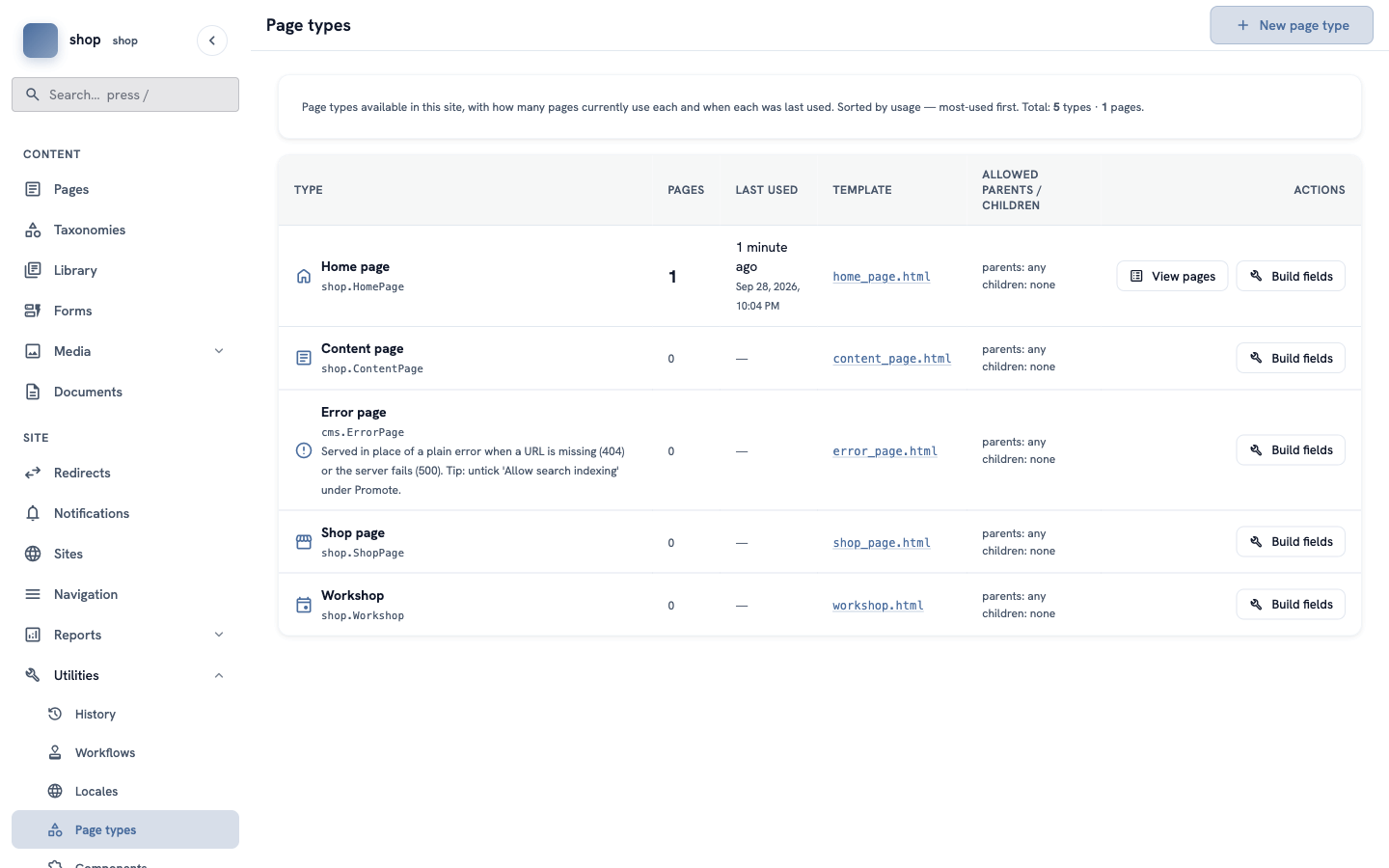Expand the Media submenu chevron

point(219,351)
